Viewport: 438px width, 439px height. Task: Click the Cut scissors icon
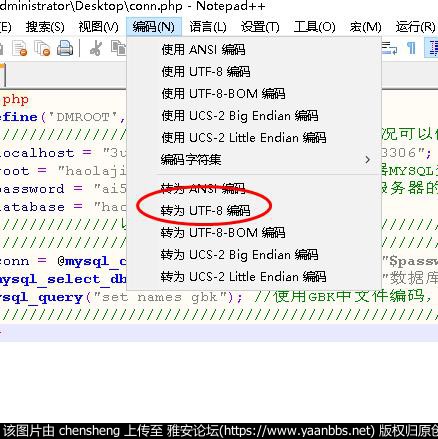coord(95,49)
